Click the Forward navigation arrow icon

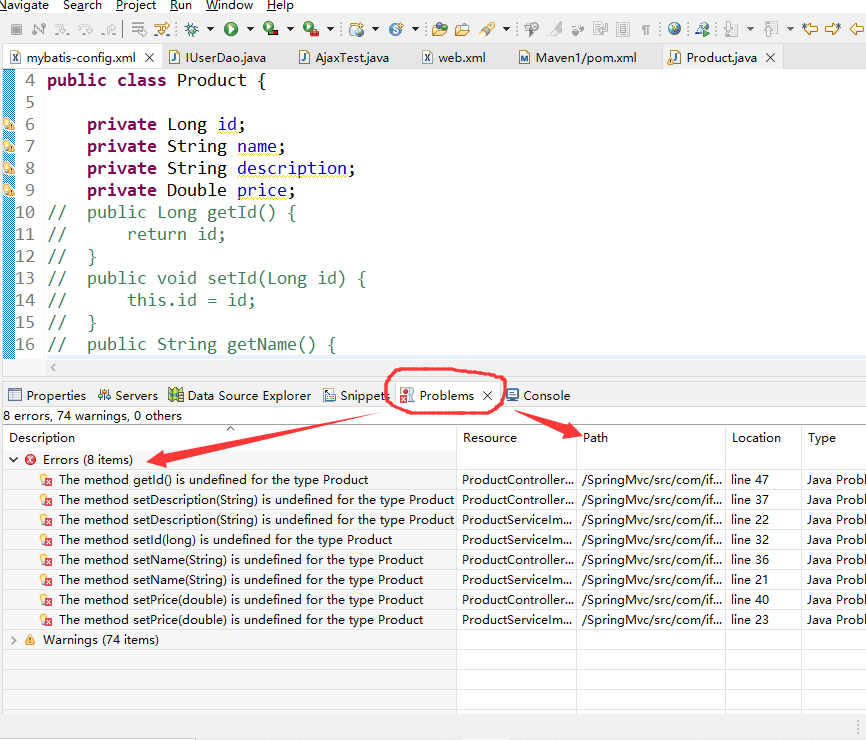(x=833, y=29)
